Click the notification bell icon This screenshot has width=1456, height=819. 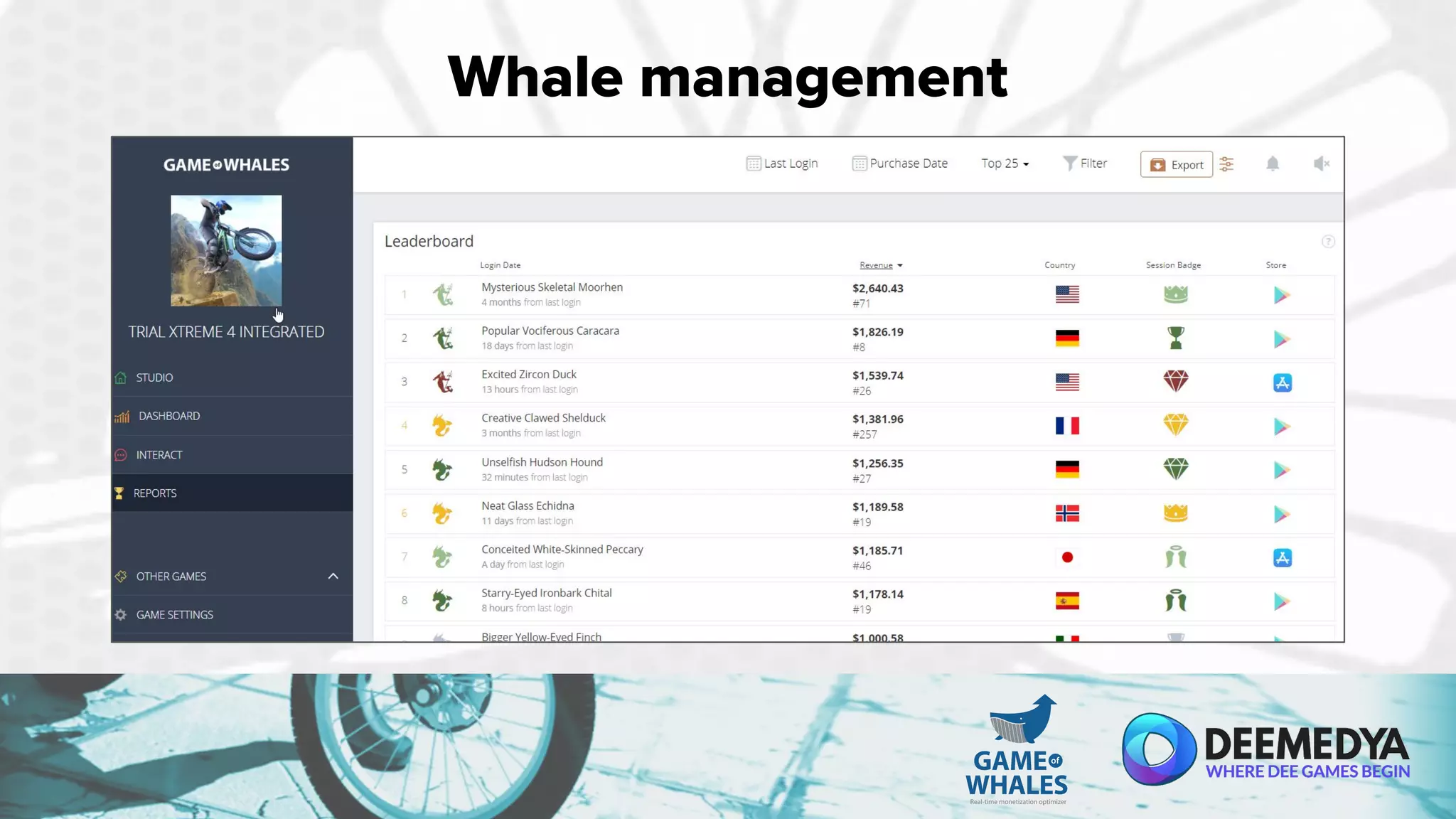(1273, 164)
